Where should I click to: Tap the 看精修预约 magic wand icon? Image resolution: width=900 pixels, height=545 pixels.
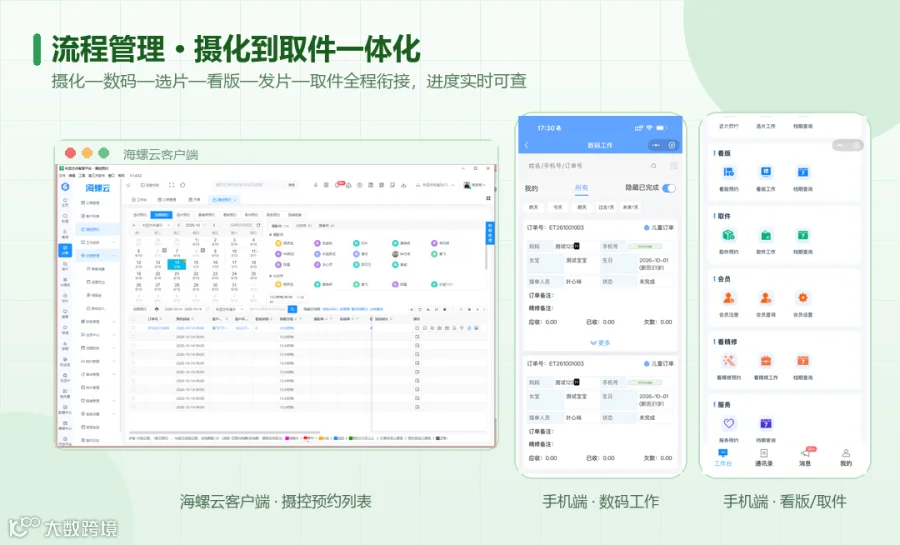(x=728, y=361)
